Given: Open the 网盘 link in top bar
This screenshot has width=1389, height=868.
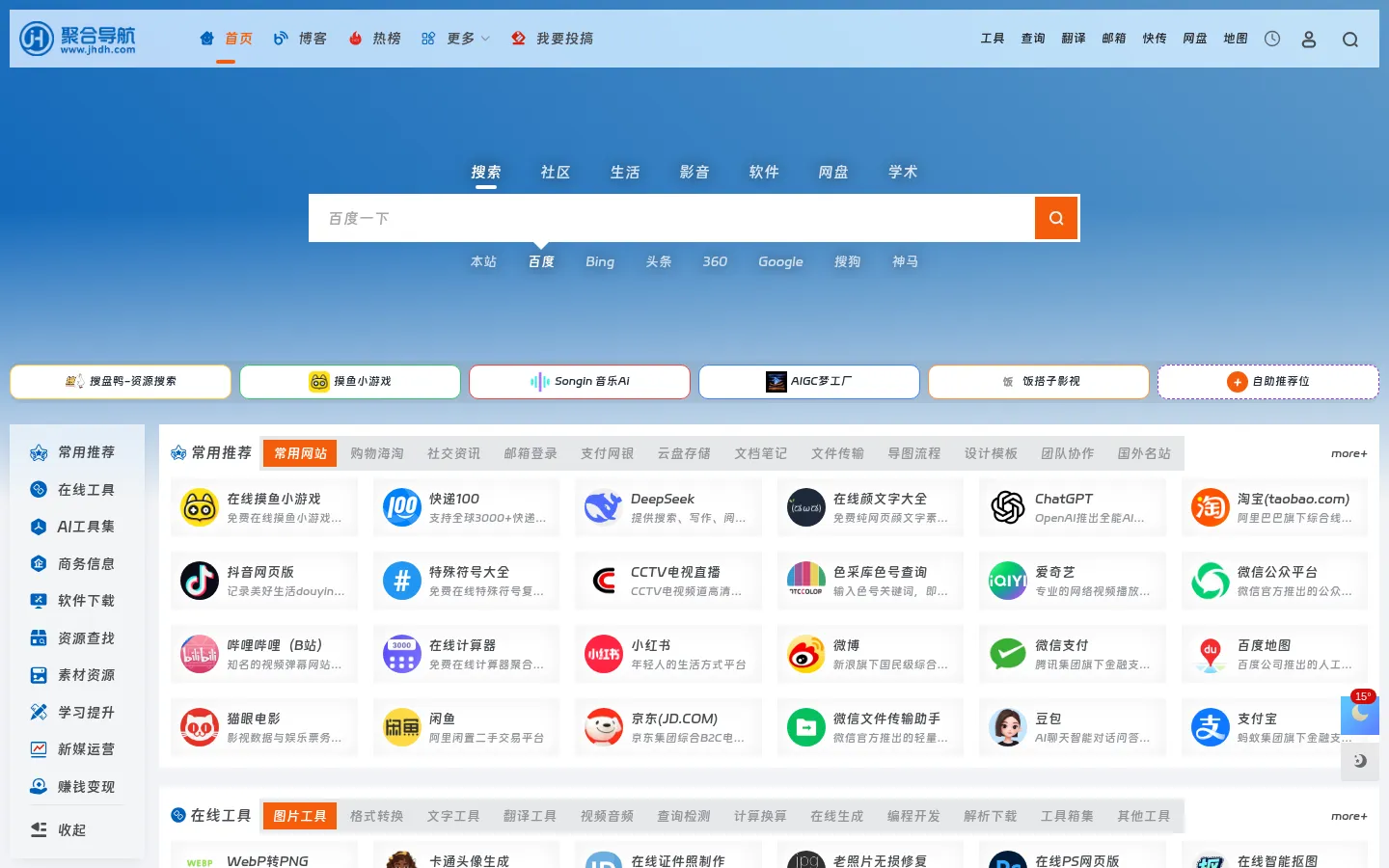Looking at the screenshot, I should tap(1195, 39).
